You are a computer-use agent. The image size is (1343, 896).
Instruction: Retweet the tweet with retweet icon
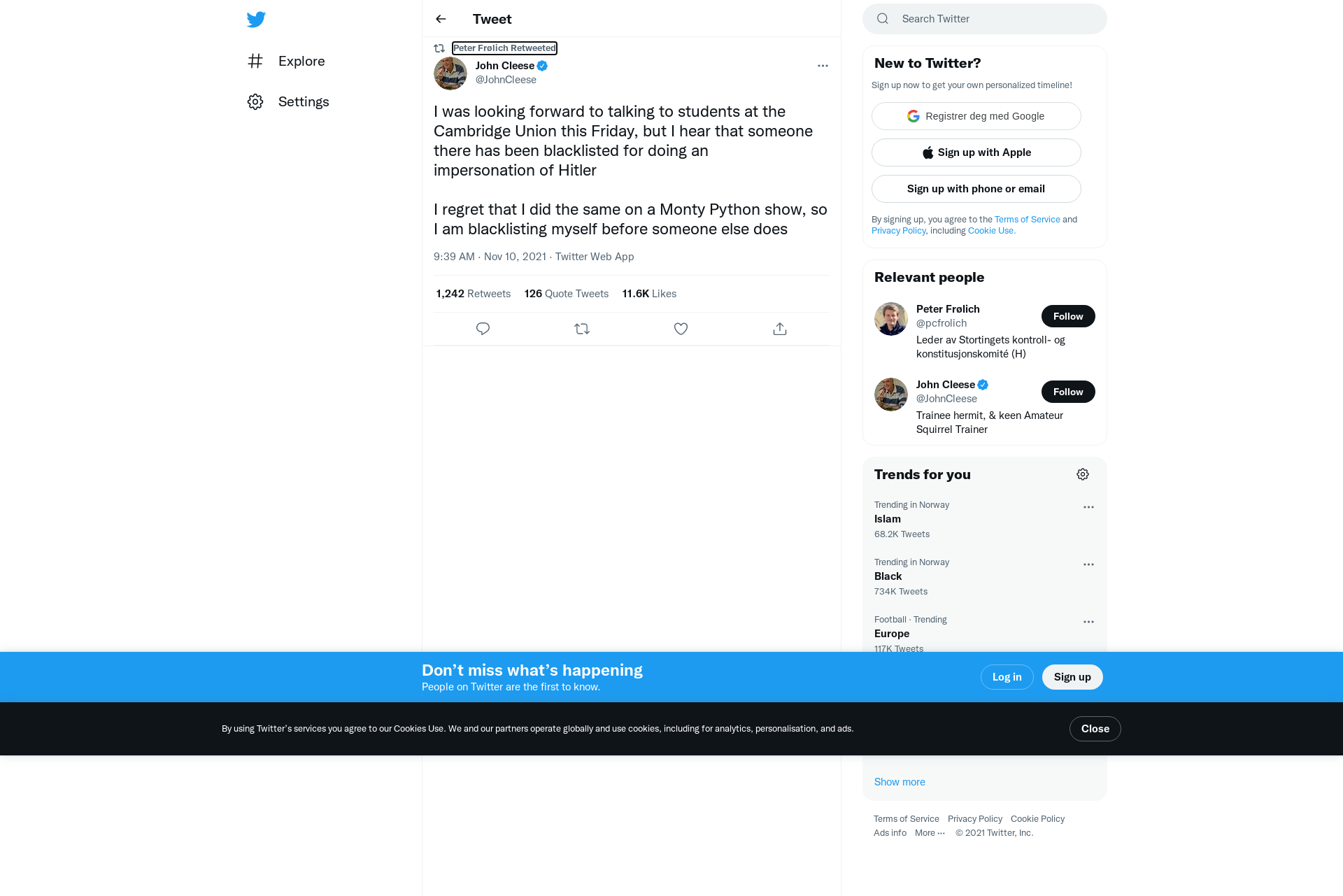582,329
